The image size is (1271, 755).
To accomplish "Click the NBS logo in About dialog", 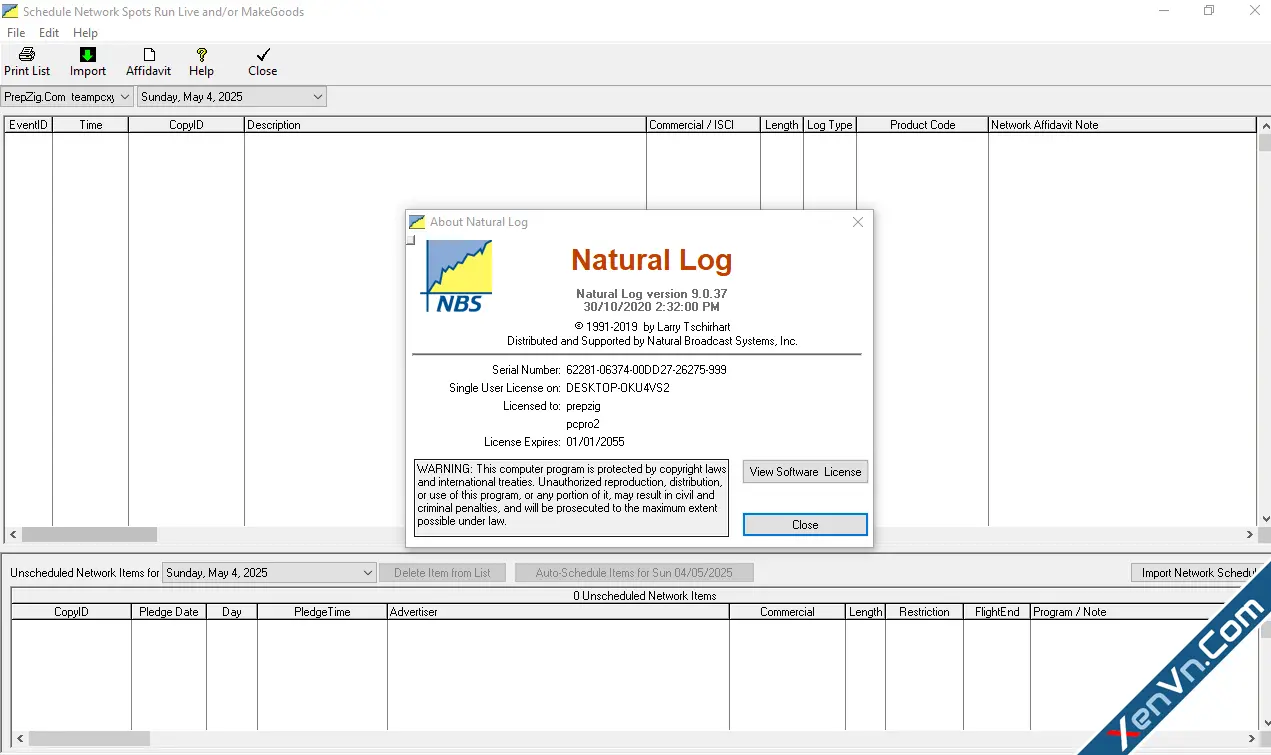I will [x=457, y=277].
